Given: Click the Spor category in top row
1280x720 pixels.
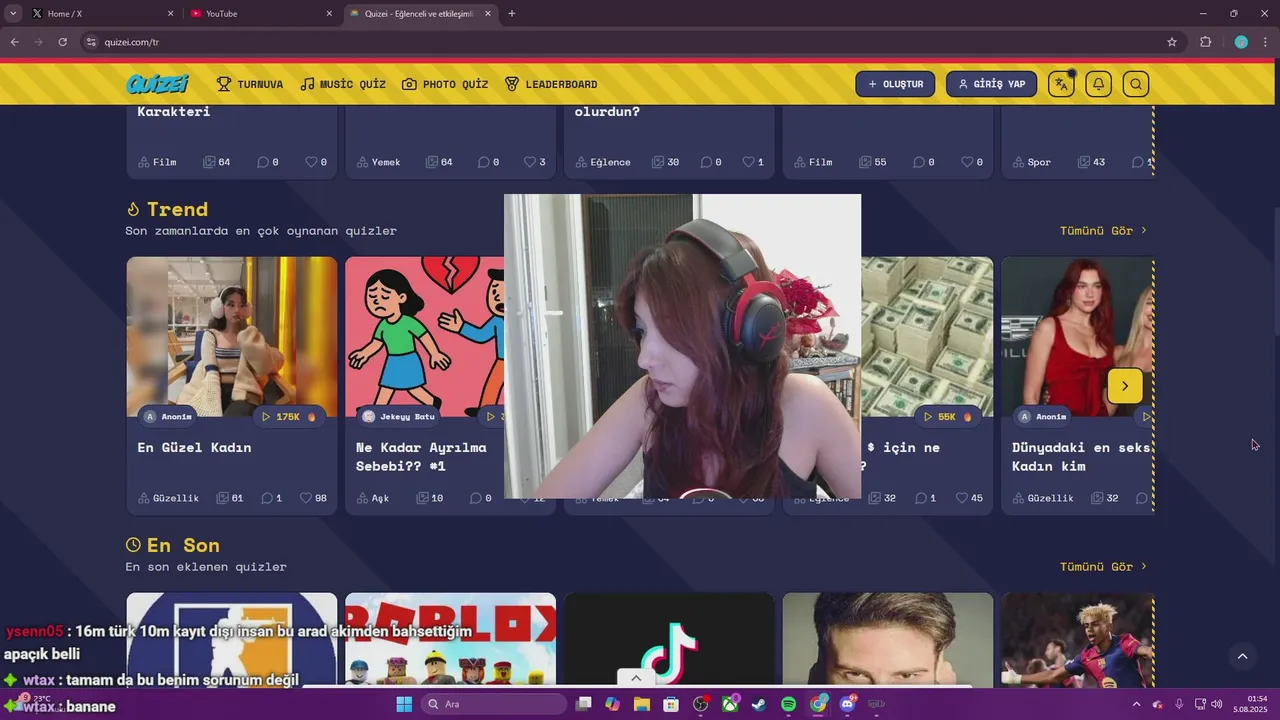Looking at the screenshot, I should pyautogui.click(x=1031, y=162).
